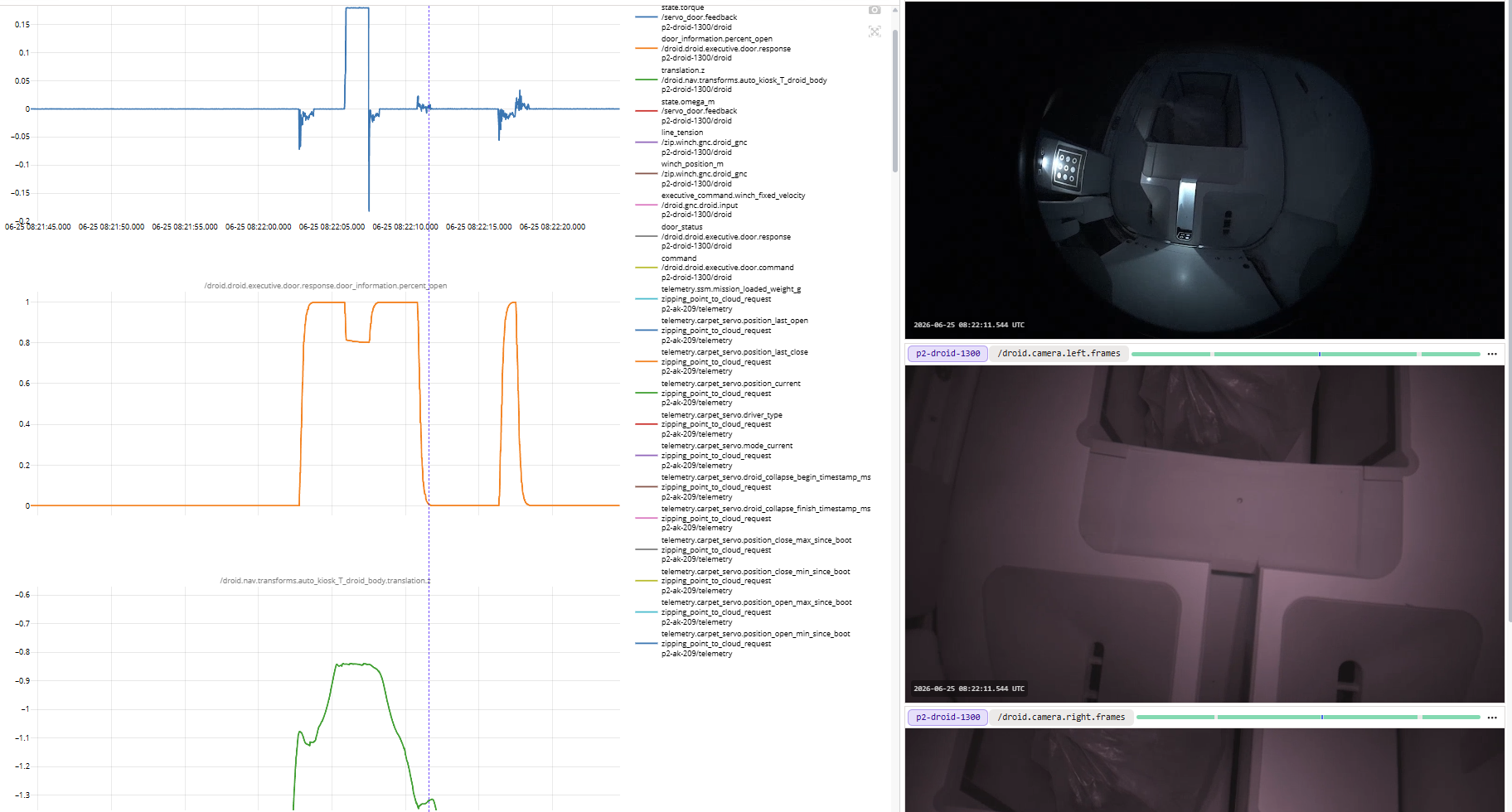
Task: Toggle translation.z trace in legend
Action: [x=731, y=80]
